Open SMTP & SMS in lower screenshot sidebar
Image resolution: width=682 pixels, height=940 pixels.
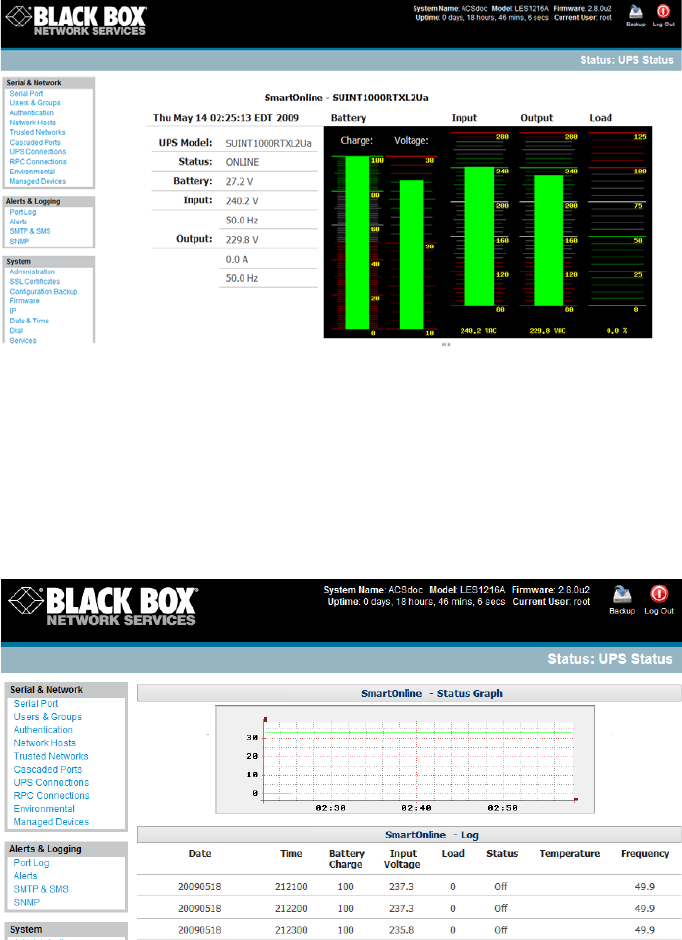point(41,890)
